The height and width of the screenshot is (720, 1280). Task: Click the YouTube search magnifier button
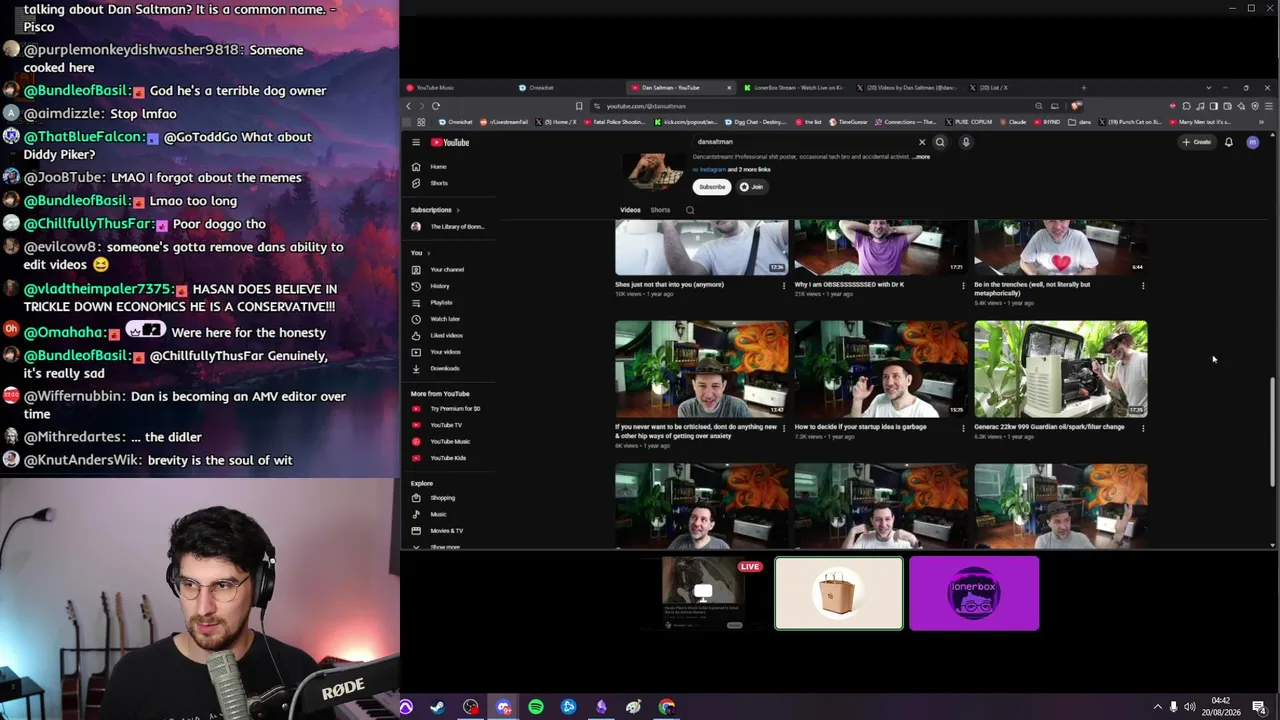(940, 142)
